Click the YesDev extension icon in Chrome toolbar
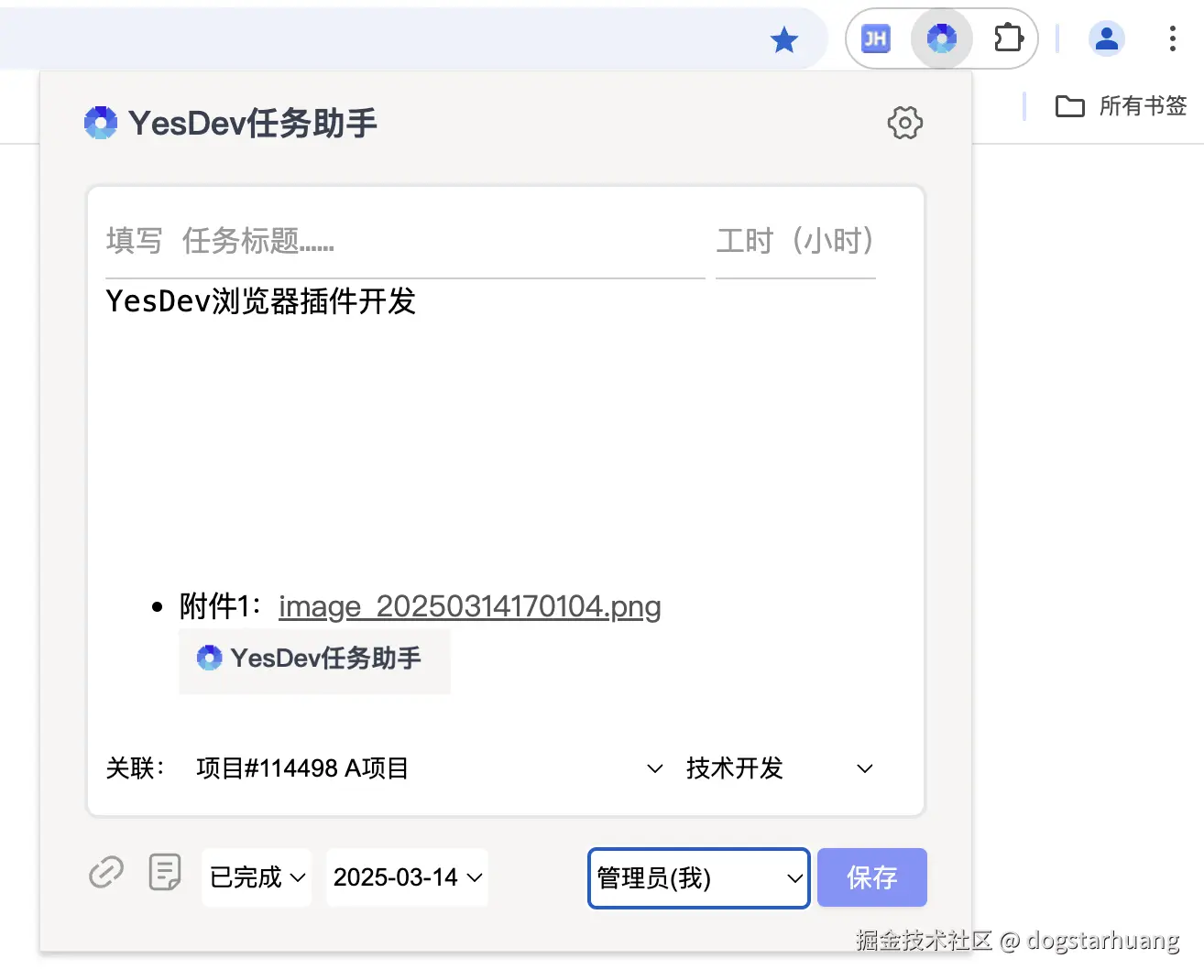 point(942,38)
